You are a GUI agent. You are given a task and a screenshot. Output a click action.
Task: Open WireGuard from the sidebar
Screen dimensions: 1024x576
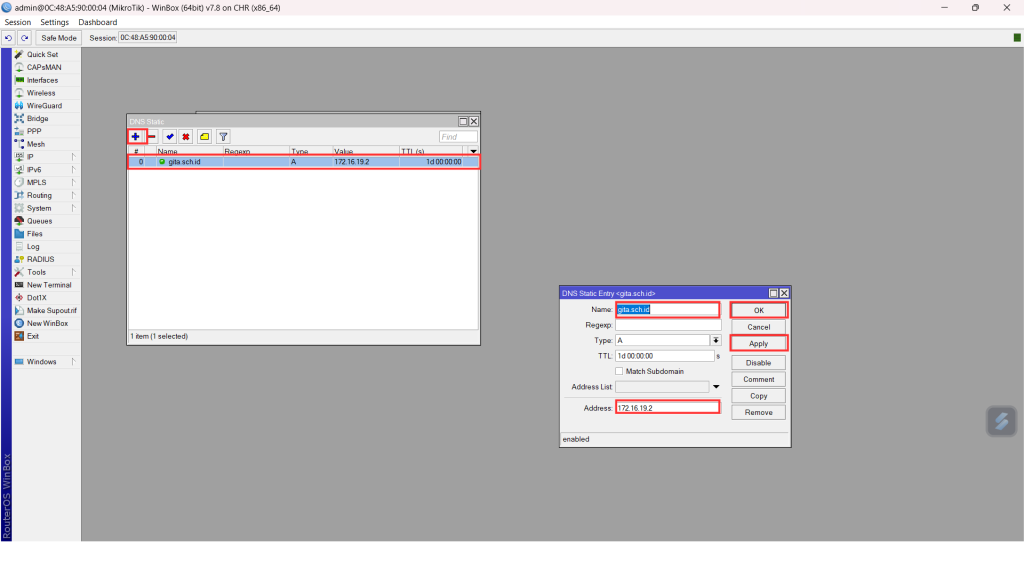[x=44, y=106]
